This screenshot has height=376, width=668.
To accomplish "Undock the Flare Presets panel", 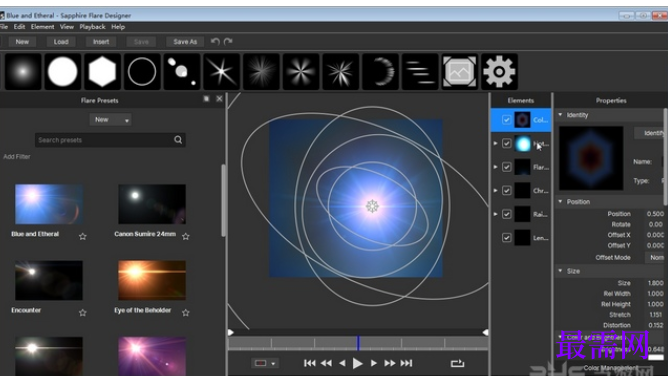I will 206,99.
